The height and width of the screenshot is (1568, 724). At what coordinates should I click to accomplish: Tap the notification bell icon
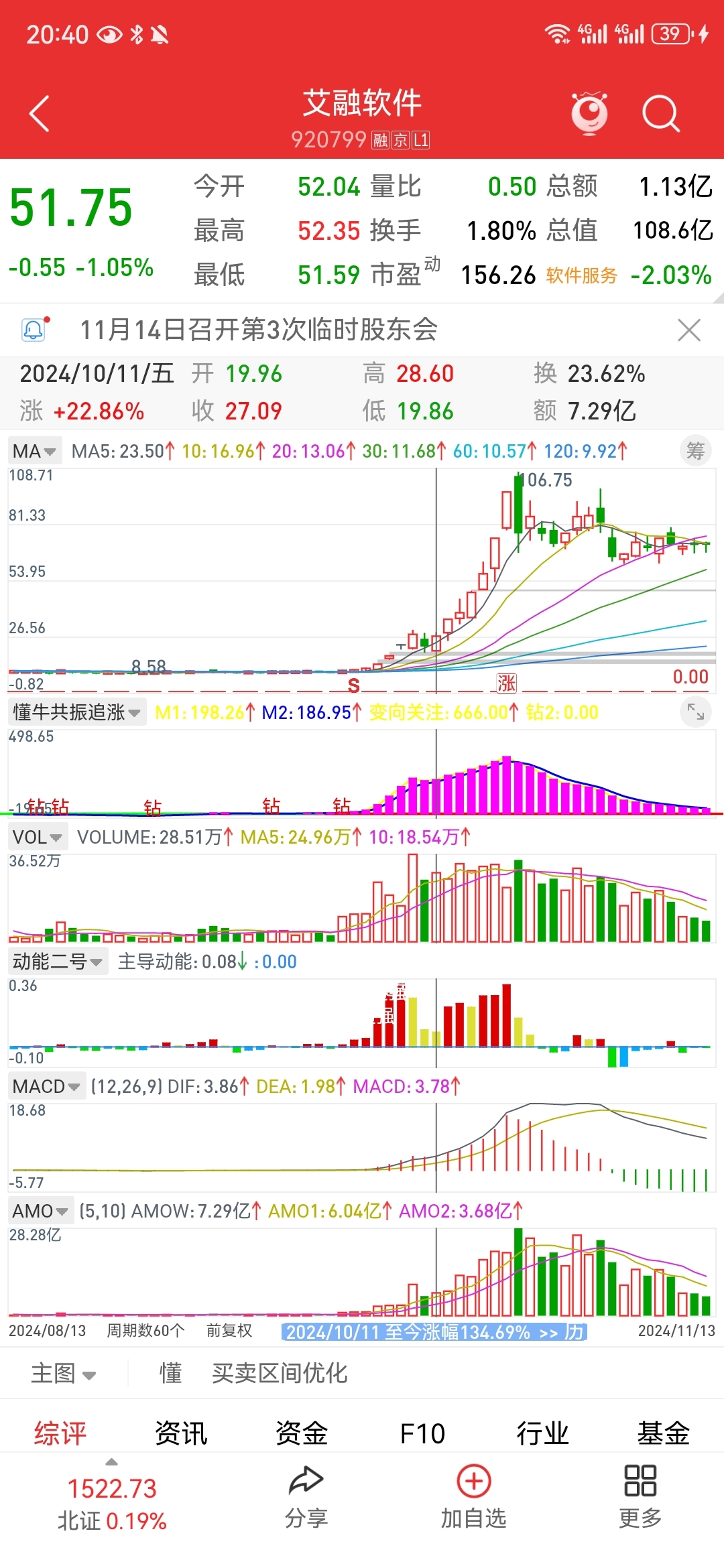tap(34, 330)
